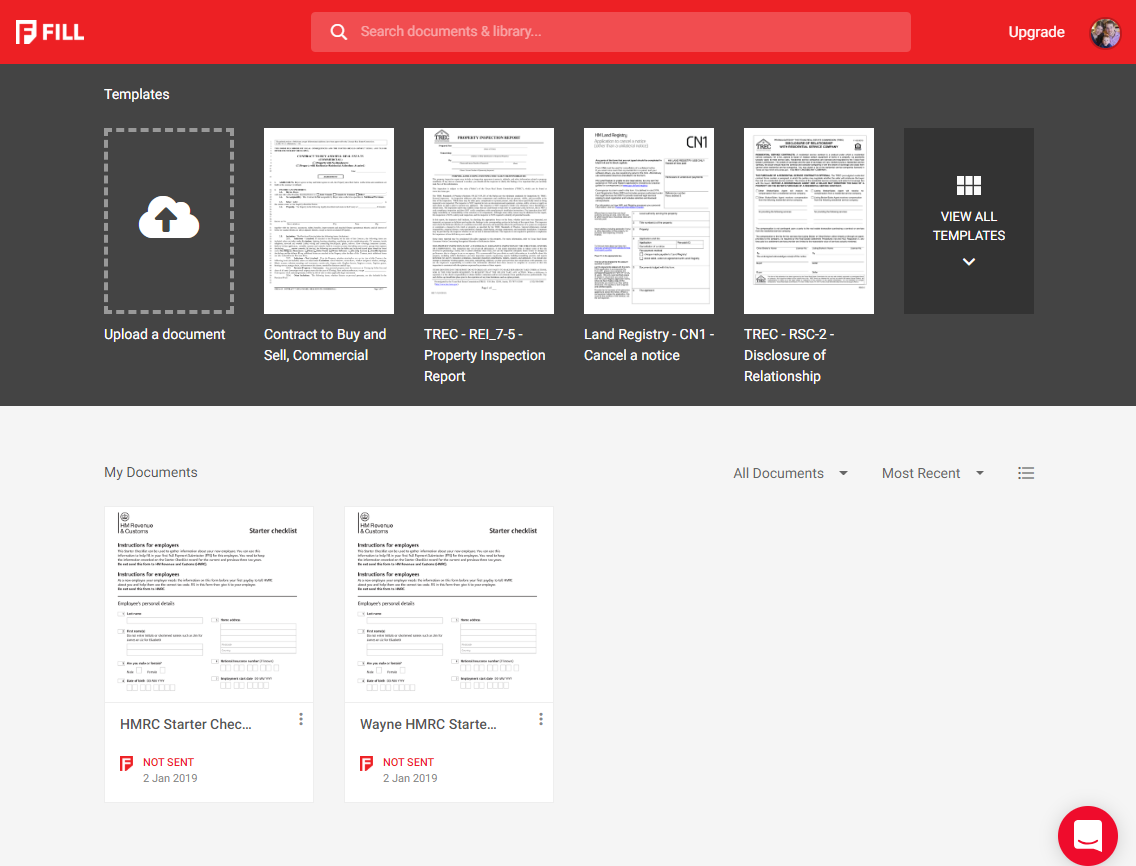Open HMRC Starter Checklist document thumbnail

click(209, 604)
